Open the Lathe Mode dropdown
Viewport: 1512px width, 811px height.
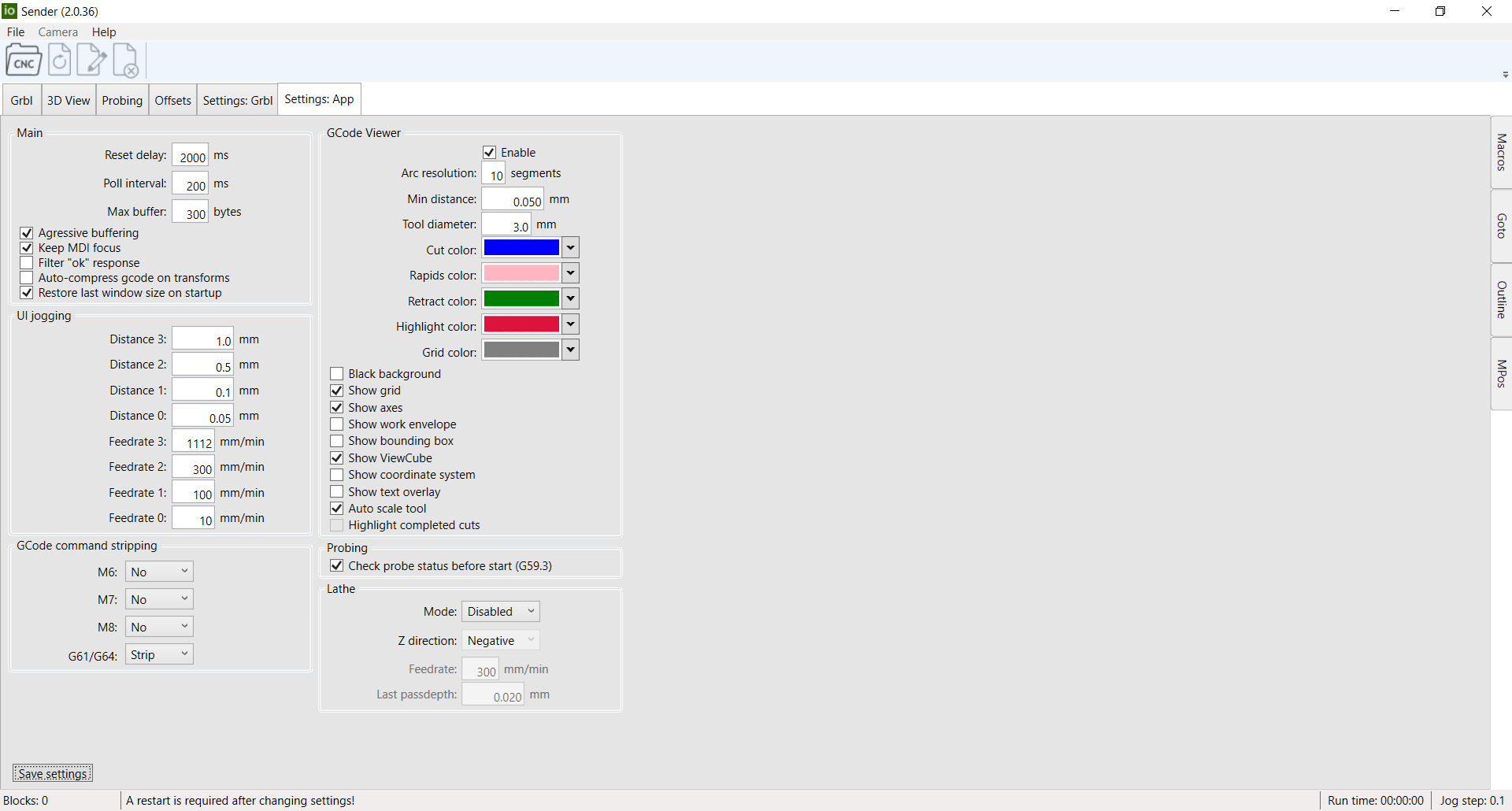500,612
